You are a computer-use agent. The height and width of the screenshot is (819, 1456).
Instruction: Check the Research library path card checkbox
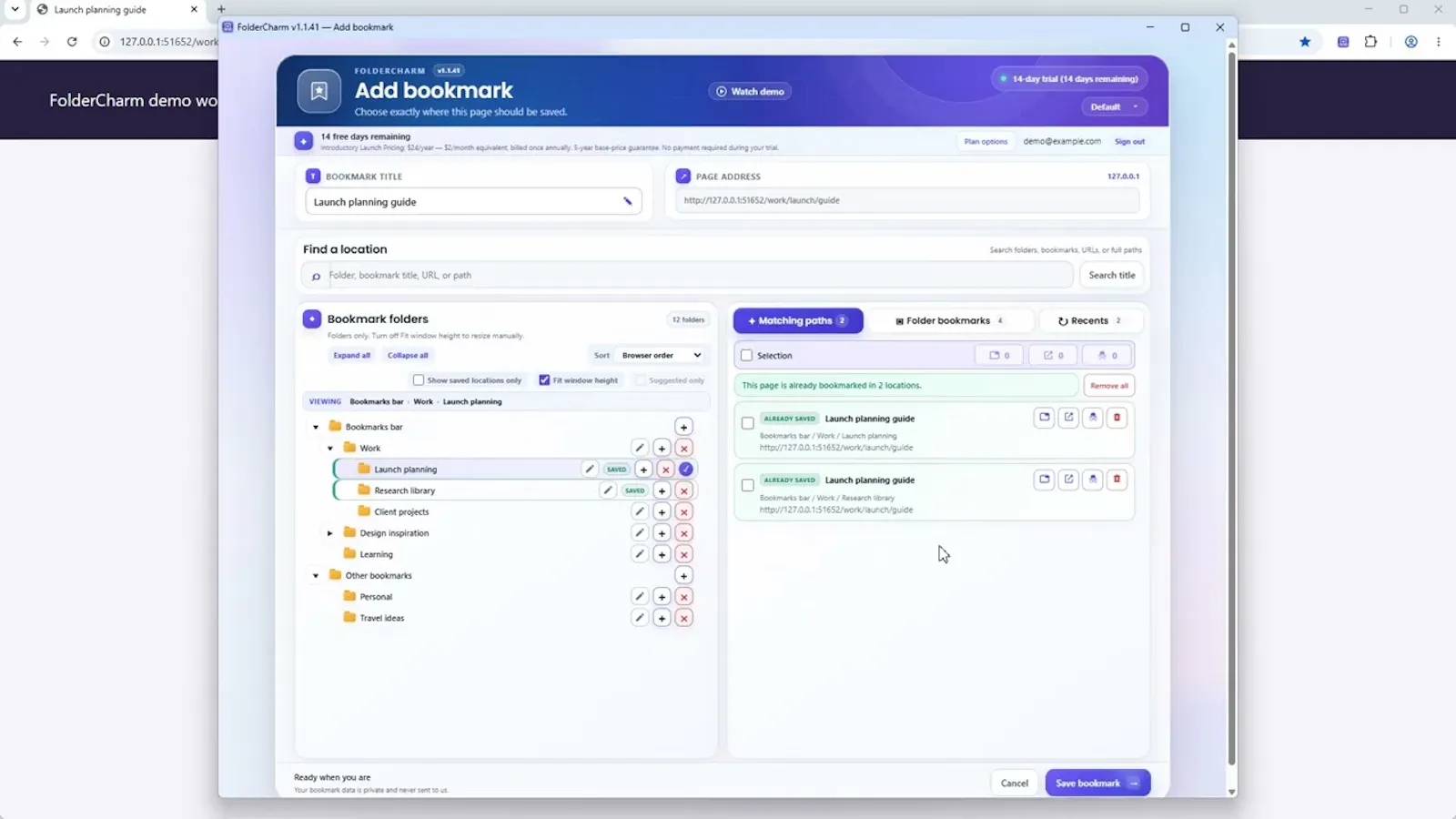(x=748, y=485)
